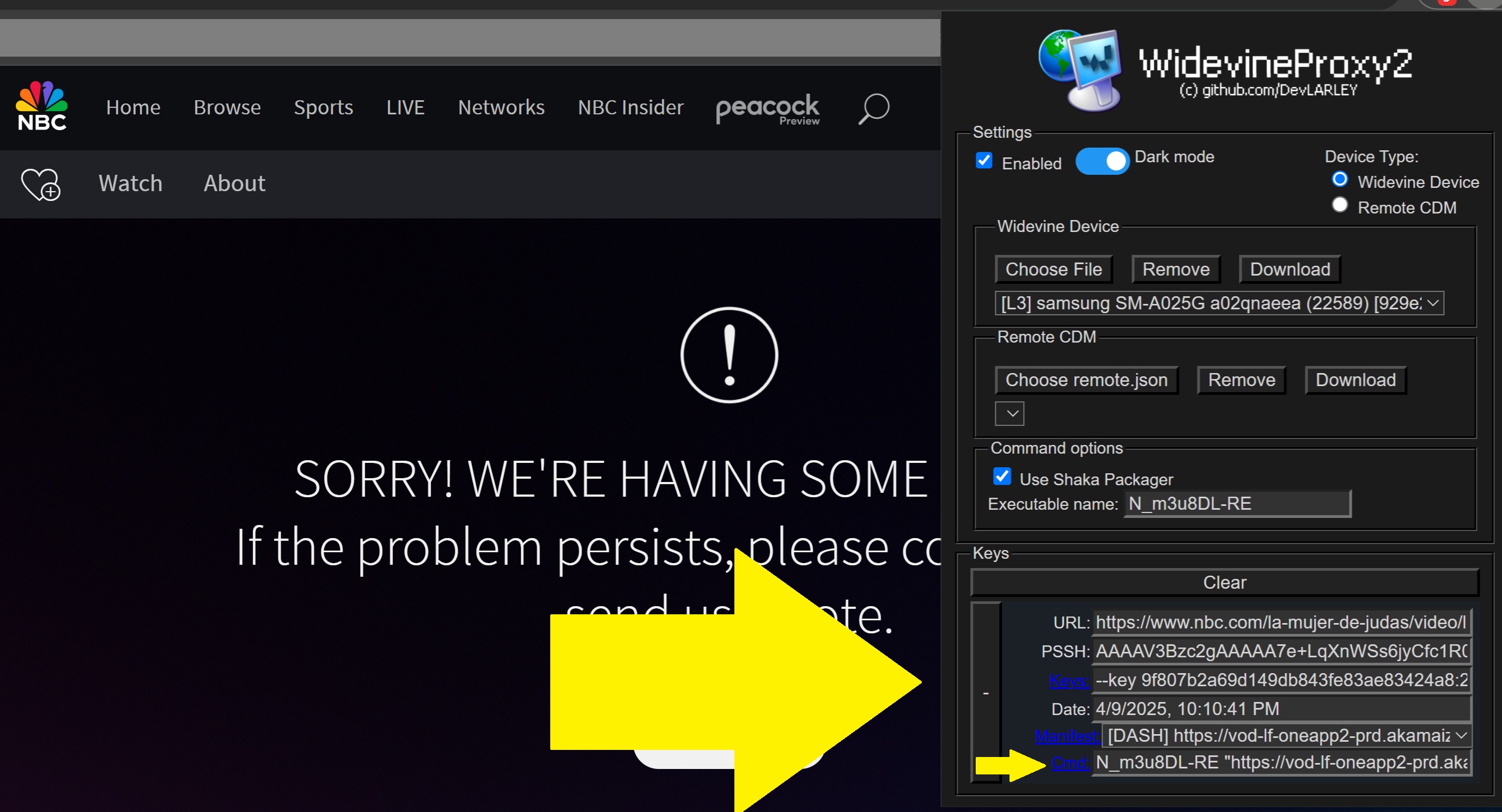This screenshot has width=1502, height=812.
Task: Click the Cmd: link
Action: coord(1069,762)
